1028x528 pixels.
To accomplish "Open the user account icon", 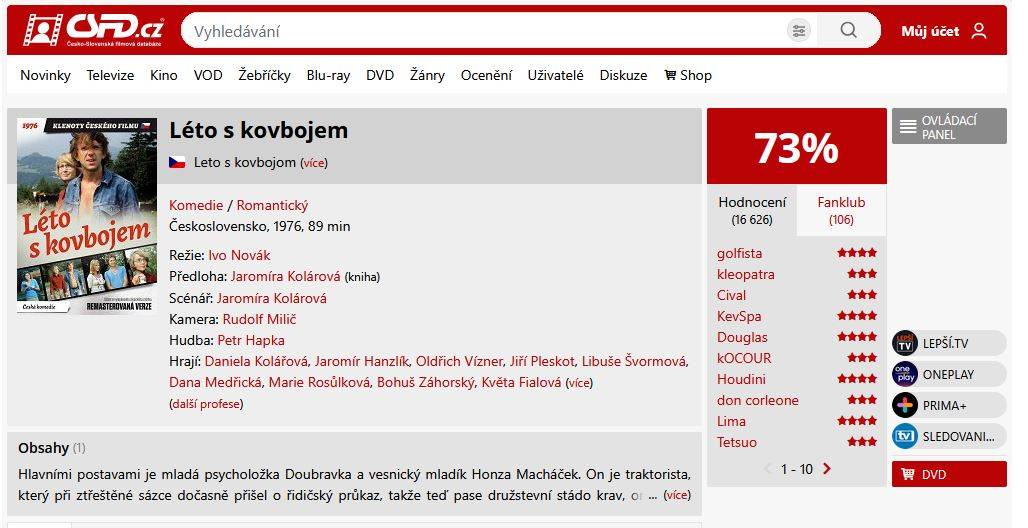I will pos(978,31).
